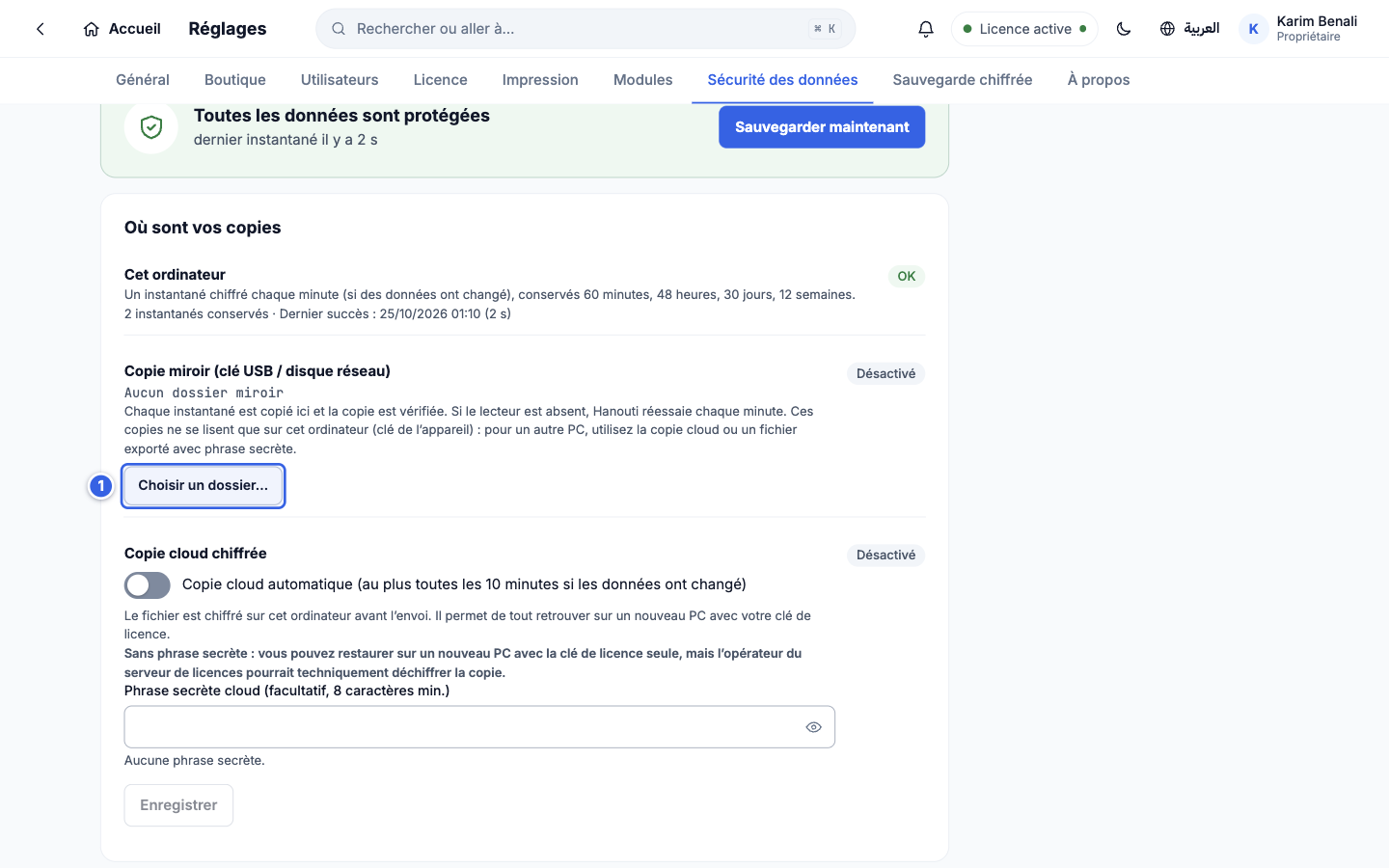The width and height of the screenshot is (1389, 868).
Task: Switch to the Boutique tab
Action: click(235, 80)
